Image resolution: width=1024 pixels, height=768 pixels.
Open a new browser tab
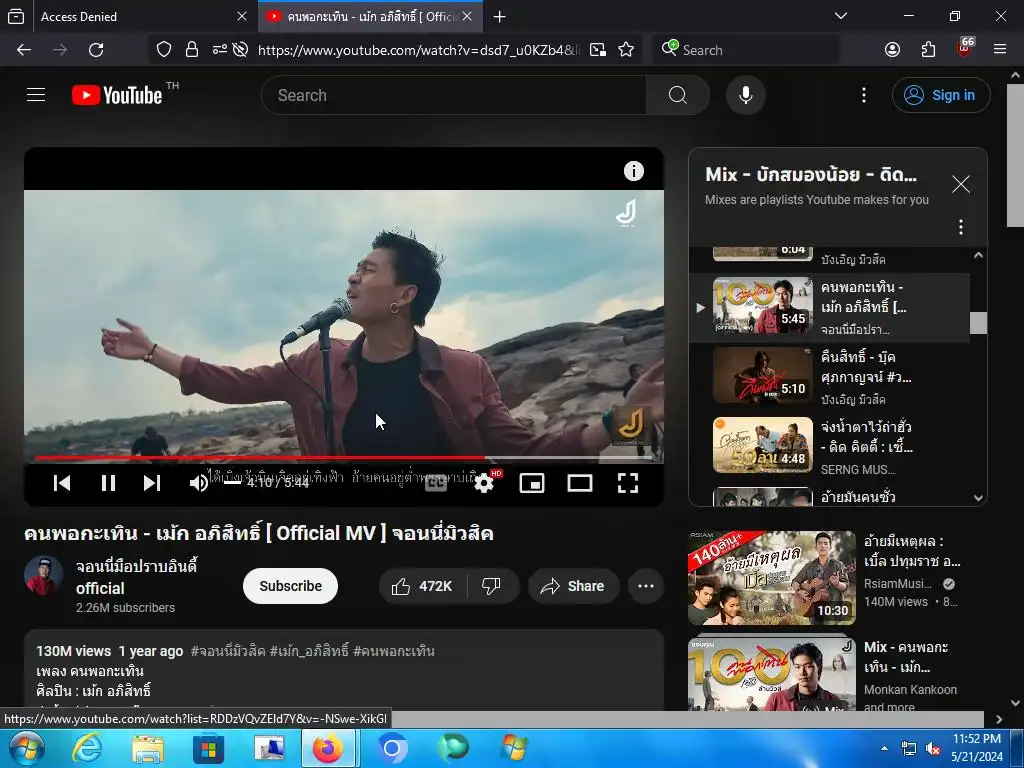(x=500, y=16)
